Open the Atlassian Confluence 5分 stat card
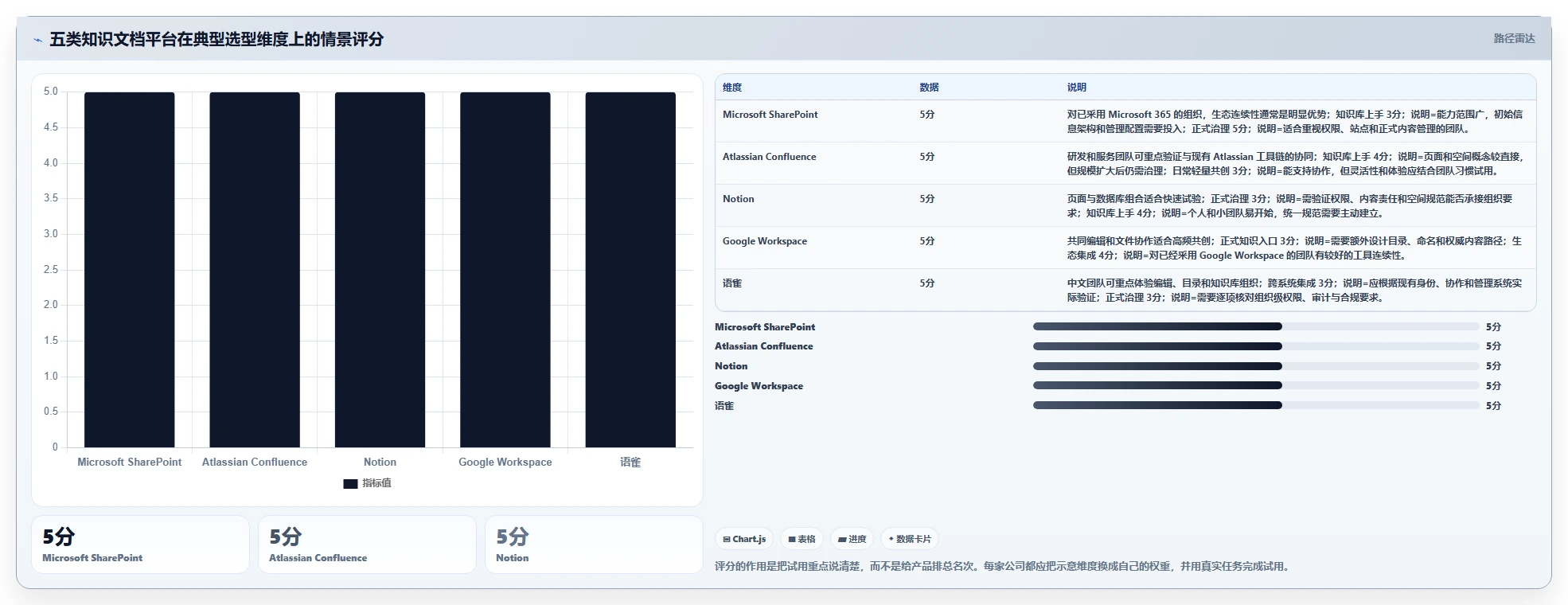Viewport: 1568px width, 605px height. coord(367,544)
